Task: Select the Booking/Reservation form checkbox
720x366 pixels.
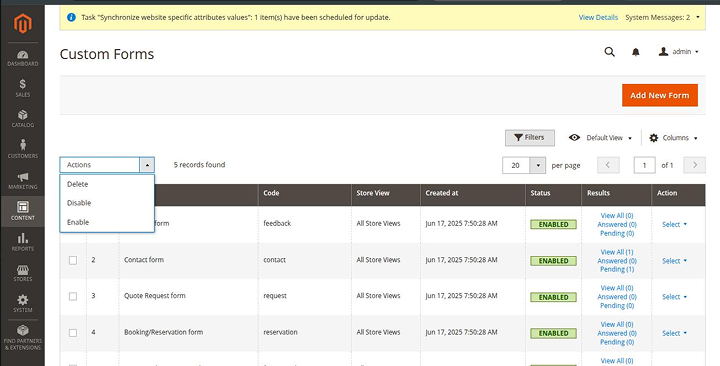Action: click(73, 333)
